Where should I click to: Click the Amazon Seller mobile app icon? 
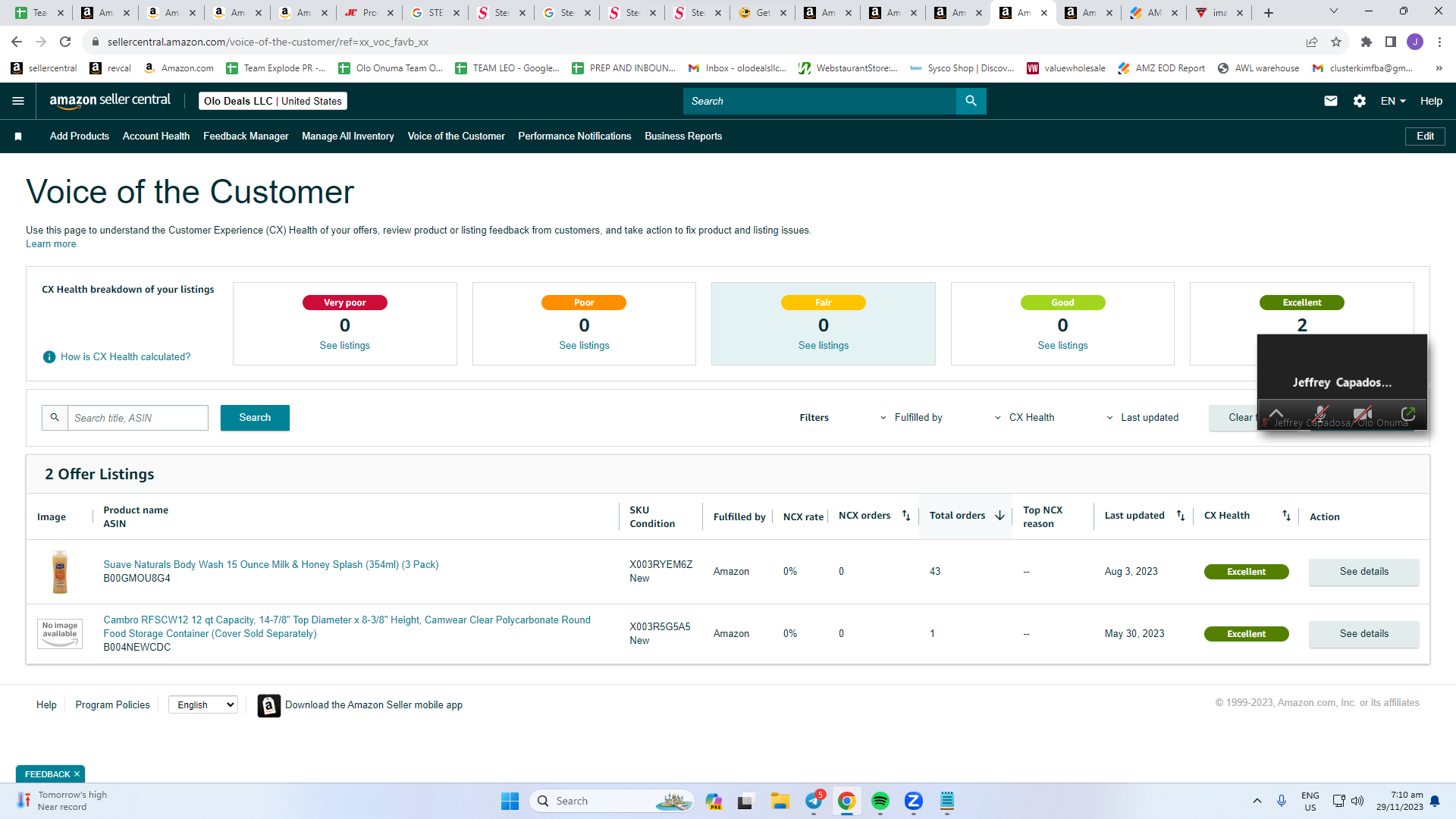pos(269,705)
